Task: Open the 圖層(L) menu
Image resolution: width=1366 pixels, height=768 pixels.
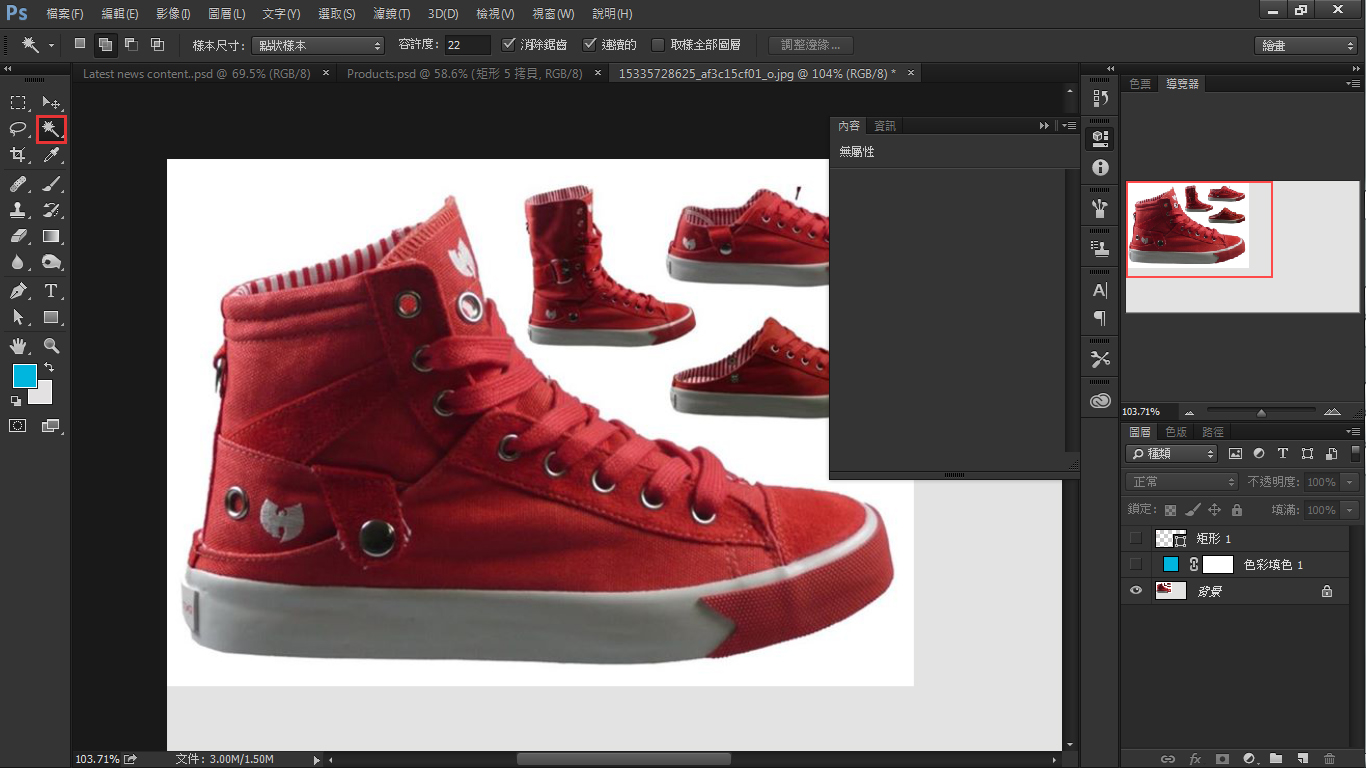Action: 226,14
